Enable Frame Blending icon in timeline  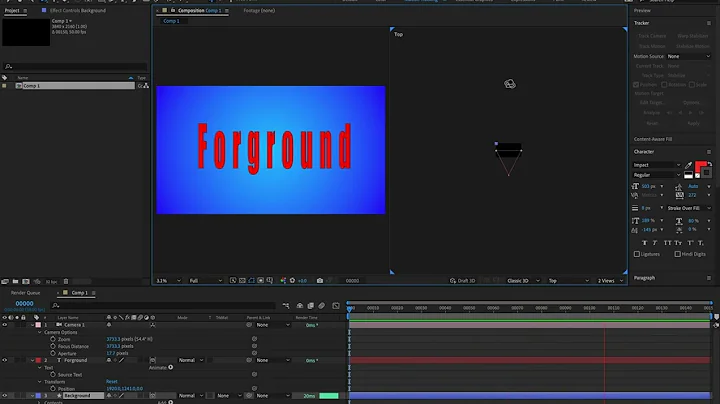[311, 306]
